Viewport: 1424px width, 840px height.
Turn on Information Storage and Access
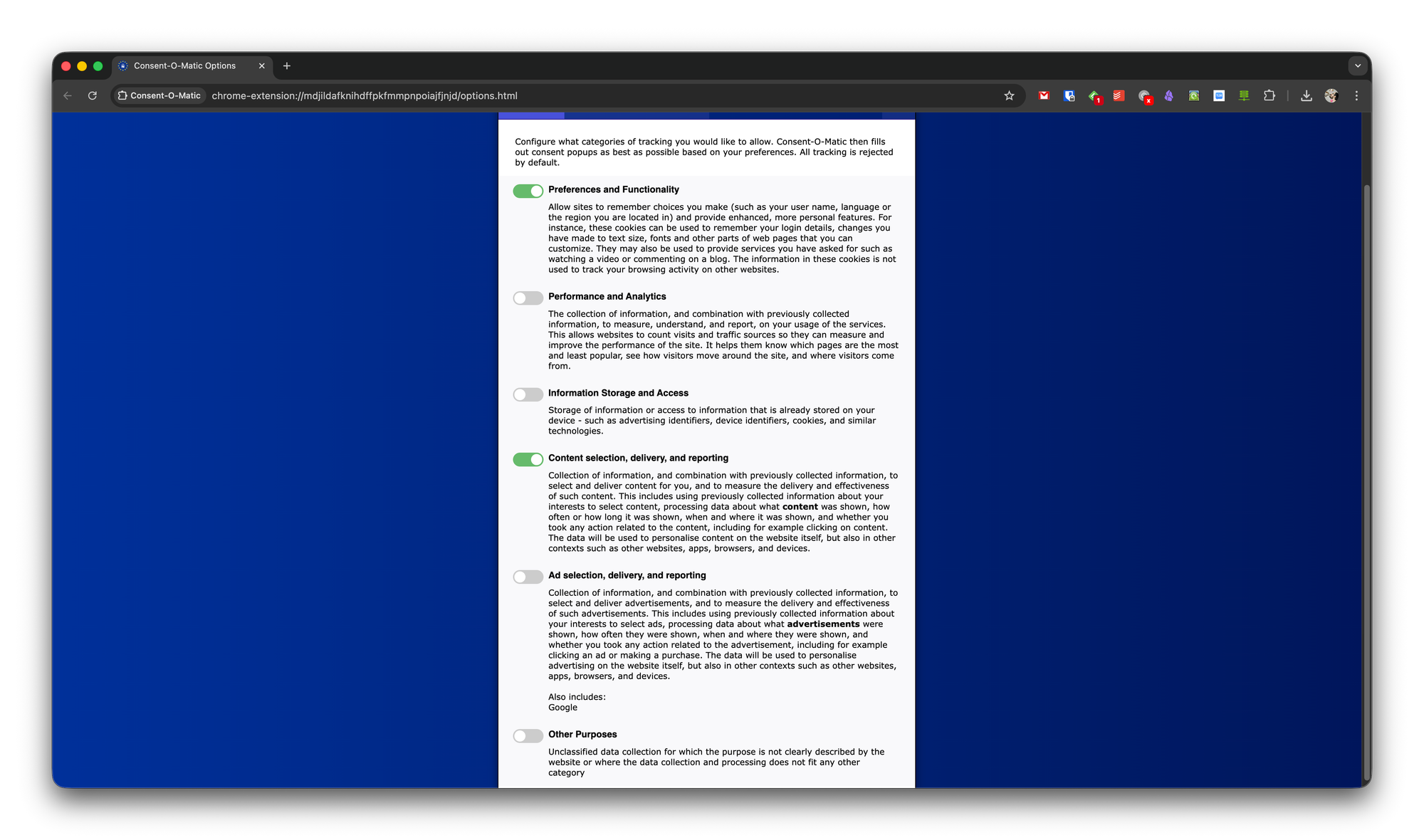click(x=528, y=394)
